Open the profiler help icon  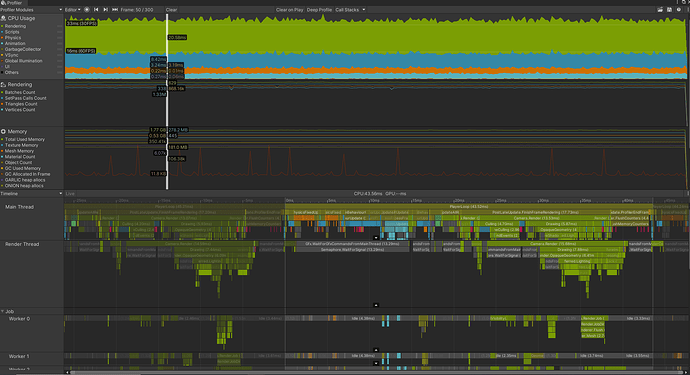click(679, 10)
